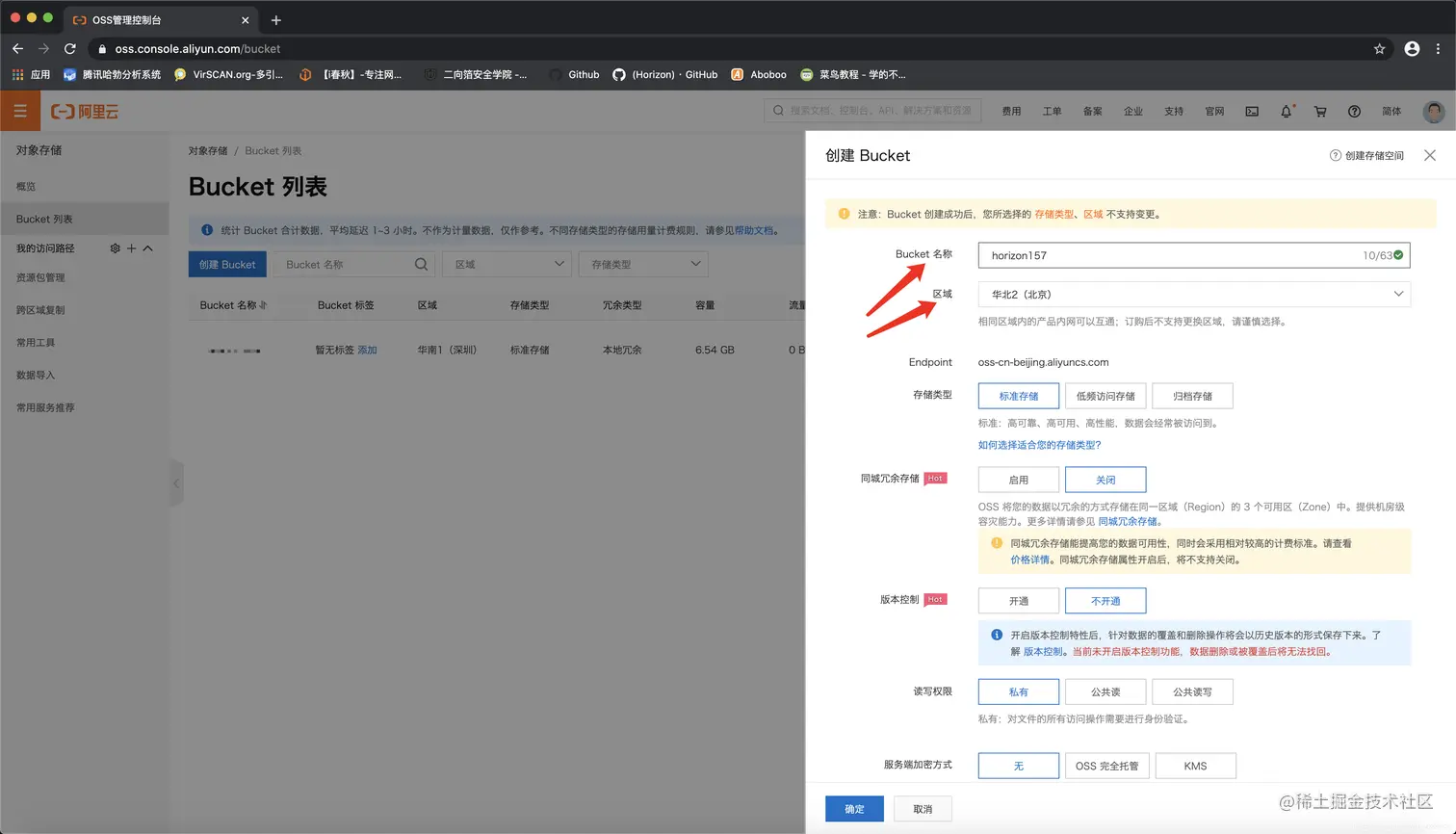
Task: Select KMS encryption
Action: click(x=1195, y=766)
